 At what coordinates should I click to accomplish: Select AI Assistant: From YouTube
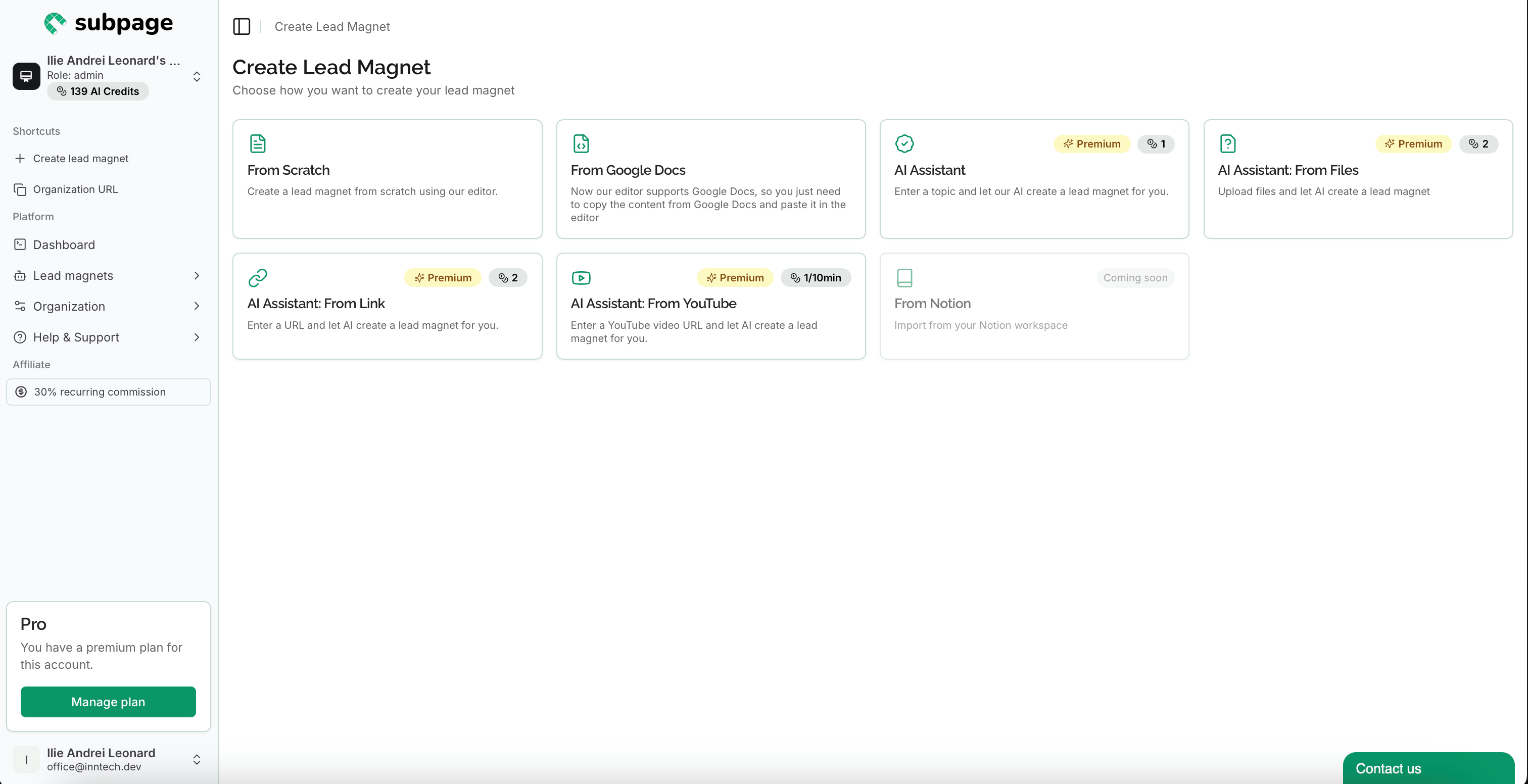tap(654, 304)
